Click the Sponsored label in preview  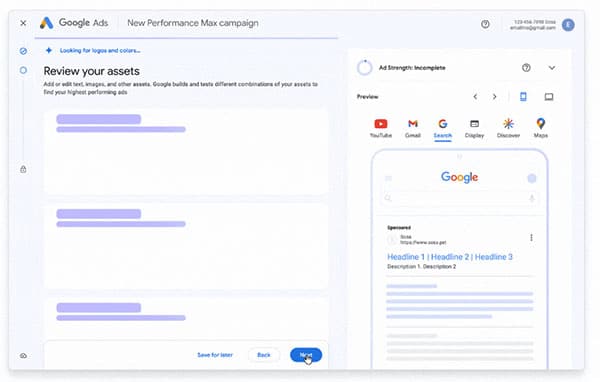399,227
